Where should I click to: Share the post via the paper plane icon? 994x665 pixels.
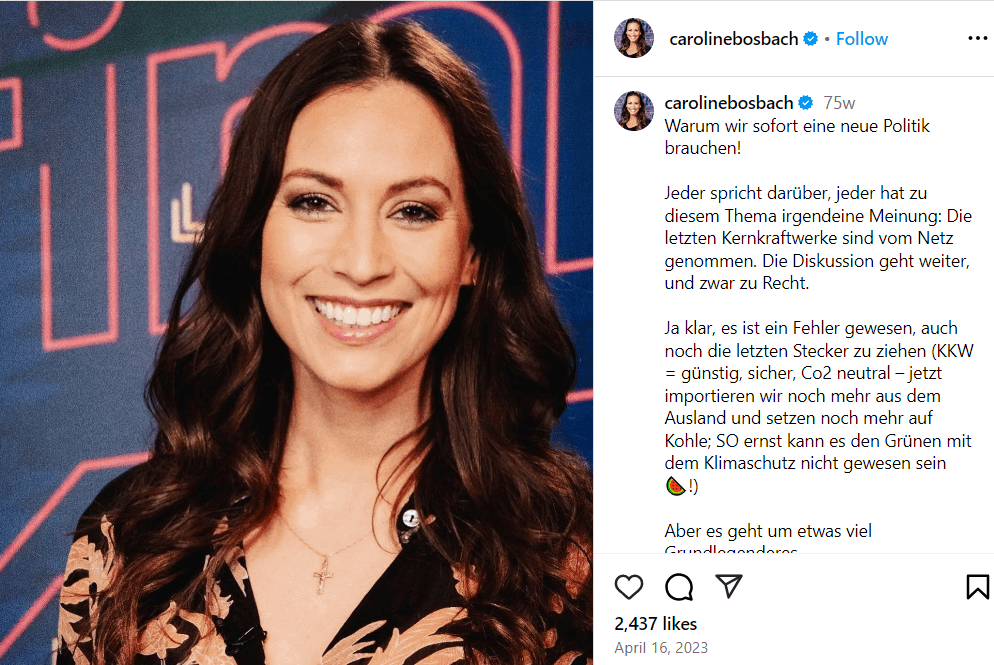729,586
